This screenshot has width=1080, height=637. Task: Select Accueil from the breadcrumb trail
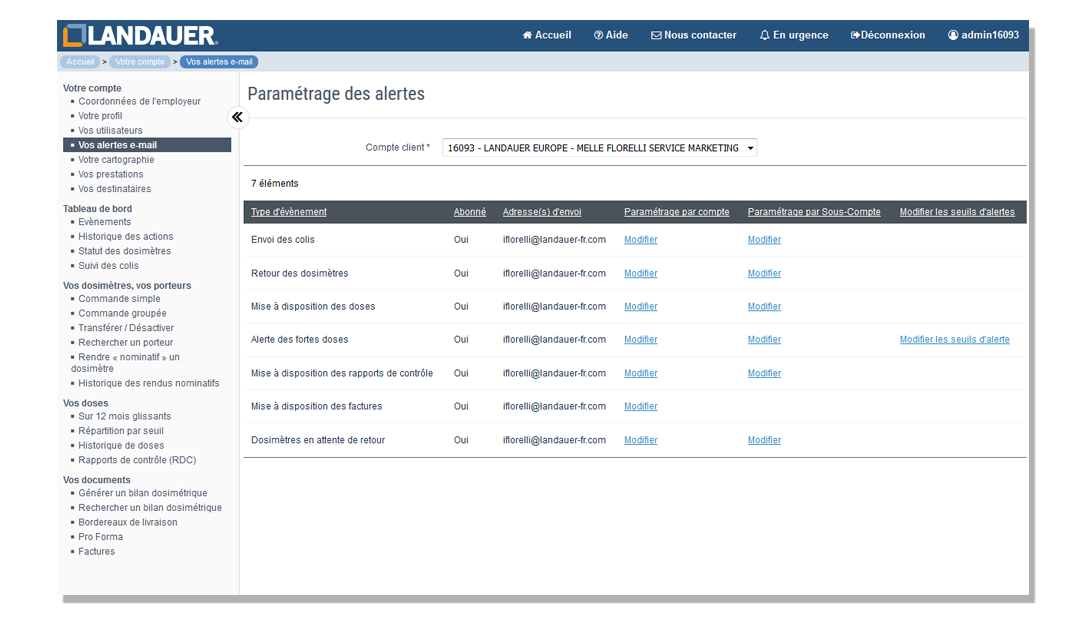pos(79,61)
